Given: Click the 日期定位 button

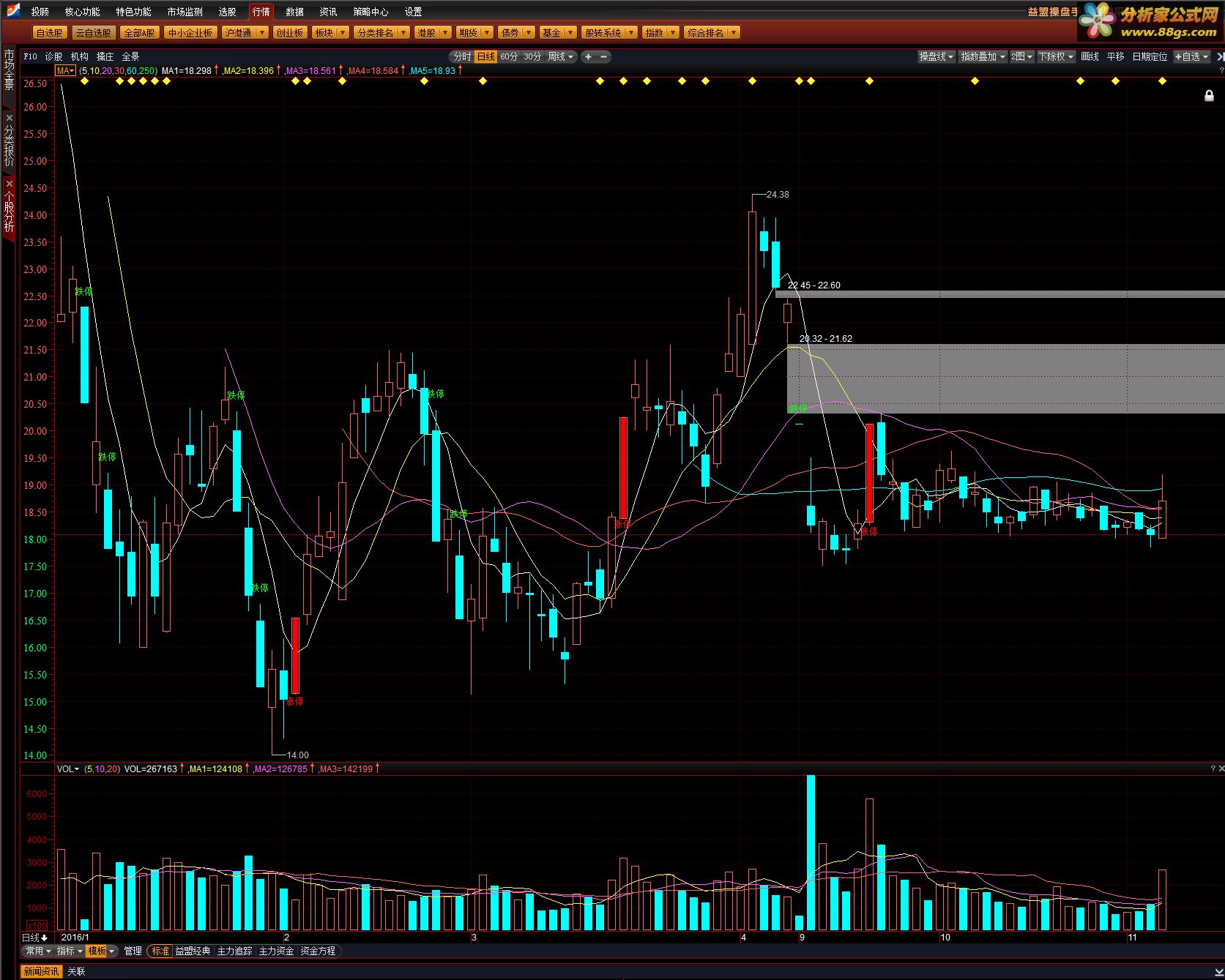Looking at the screenshot, I should tap(1150, 56).
